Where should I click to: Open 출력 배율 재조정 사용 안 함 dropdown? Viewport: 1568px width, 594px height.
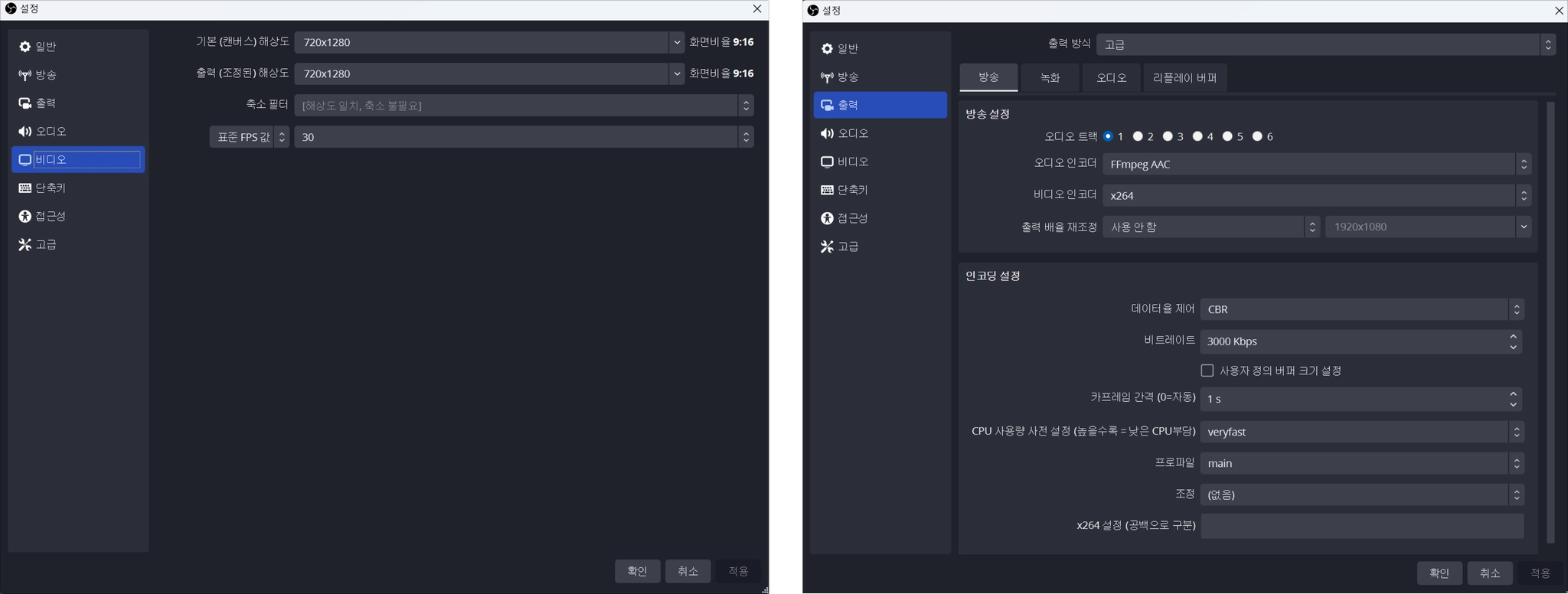tap(1211, 227)
